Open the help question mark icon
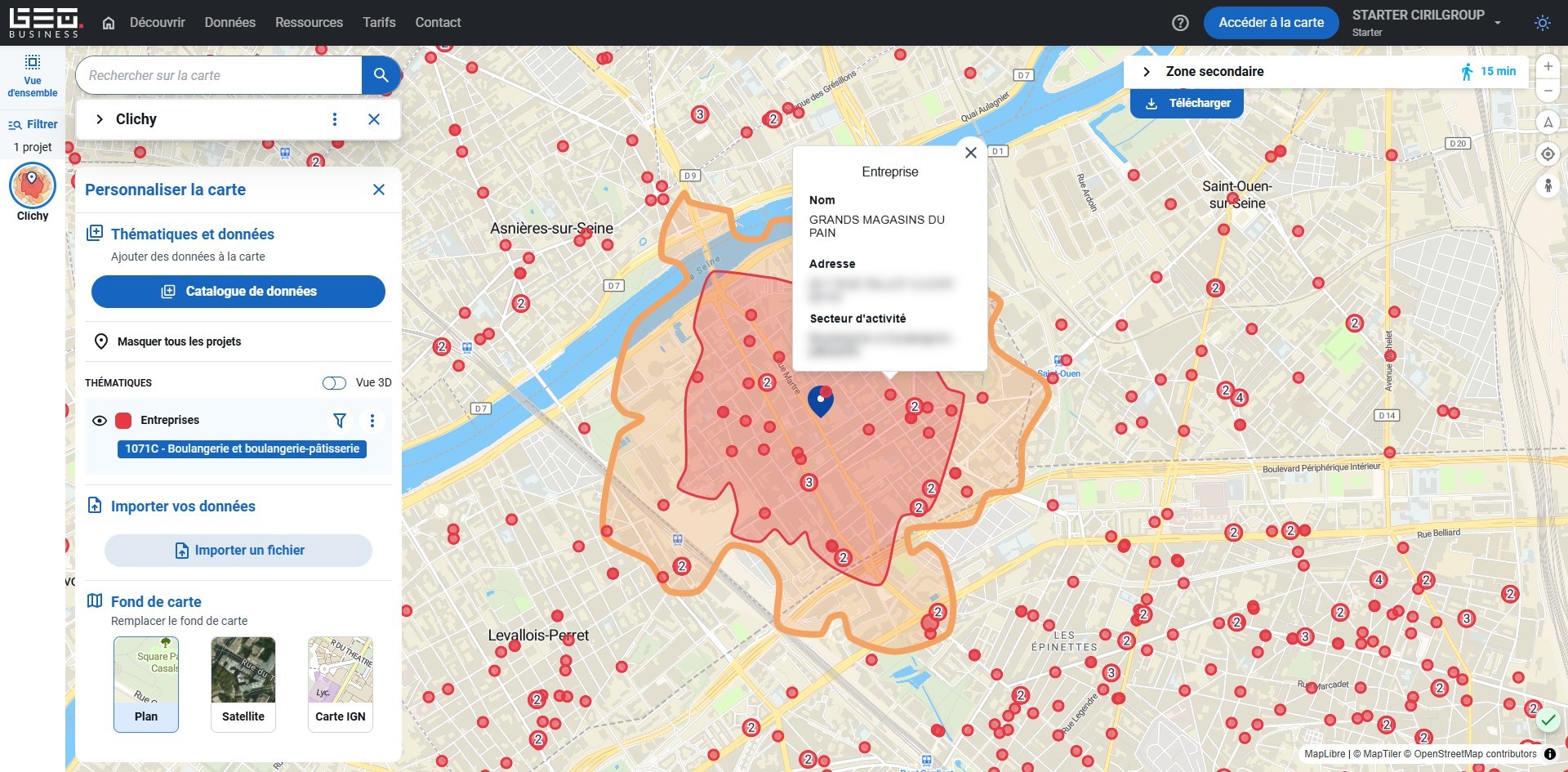 coord(1180,23)
